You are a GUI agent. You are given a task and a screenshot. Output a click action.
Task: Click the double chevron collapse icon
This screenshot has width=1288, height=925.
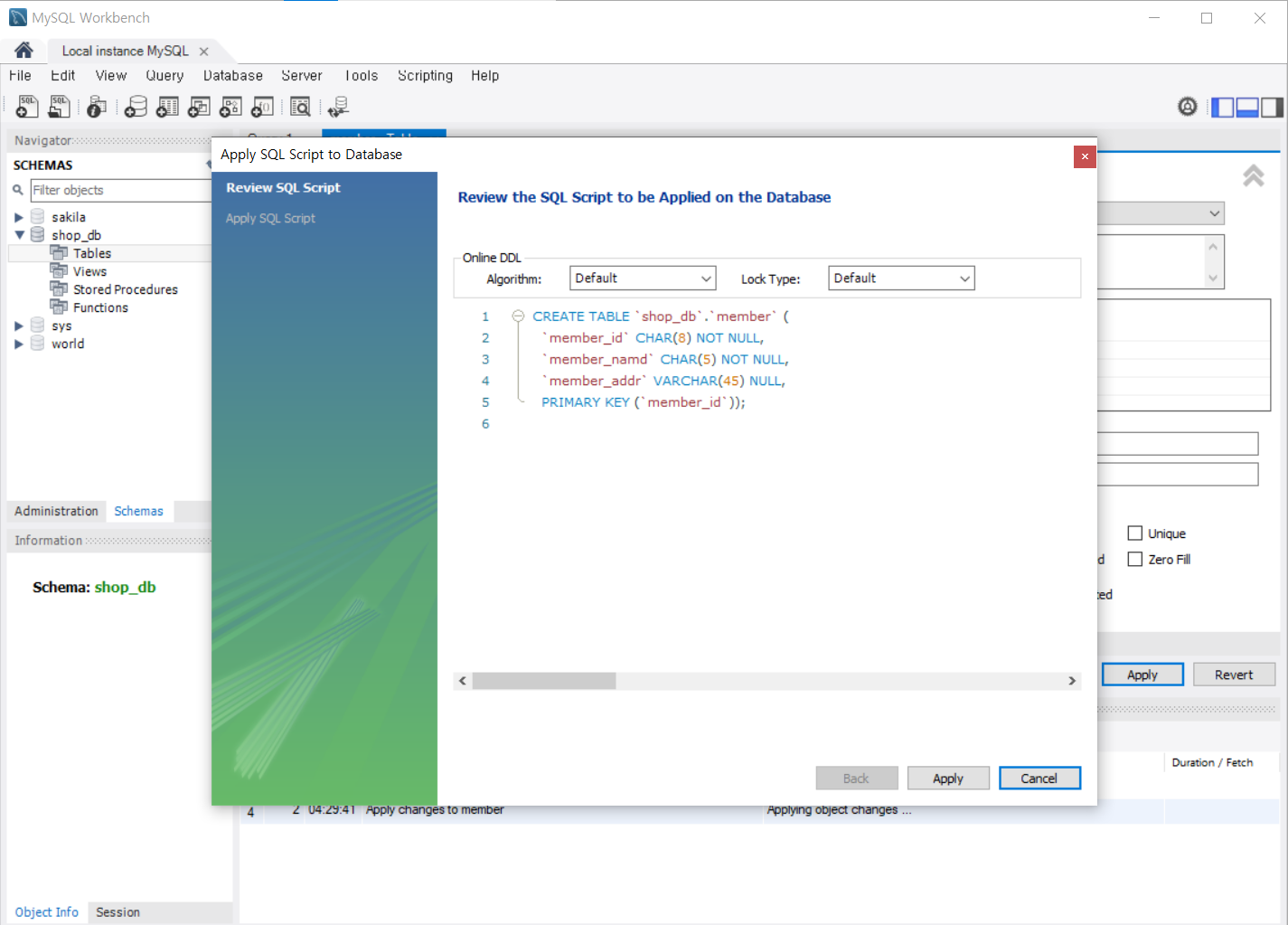(x=1253, y=175)
